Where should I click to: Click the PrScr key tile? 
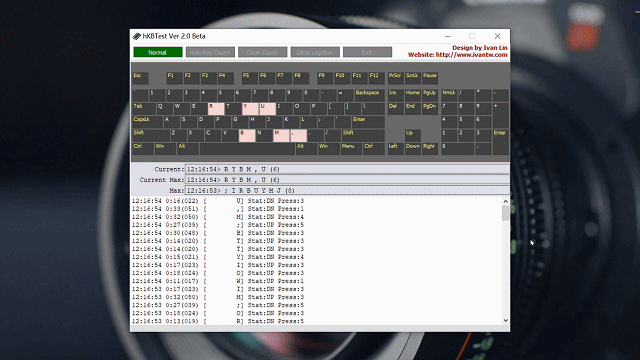tap(396, 78)
